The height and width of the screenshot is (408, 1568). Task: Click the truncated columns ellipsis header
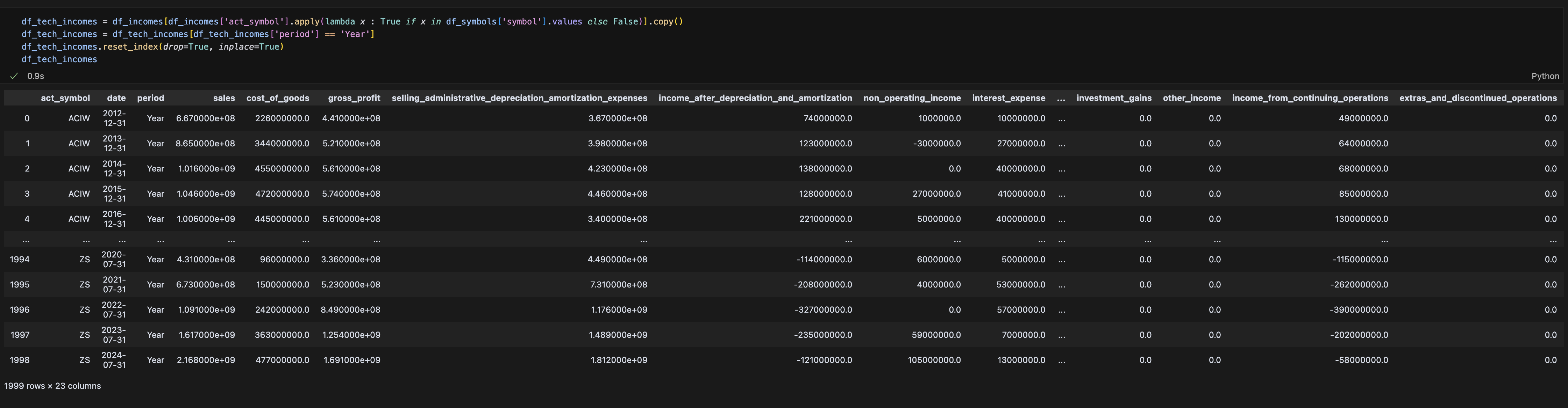1061,98
